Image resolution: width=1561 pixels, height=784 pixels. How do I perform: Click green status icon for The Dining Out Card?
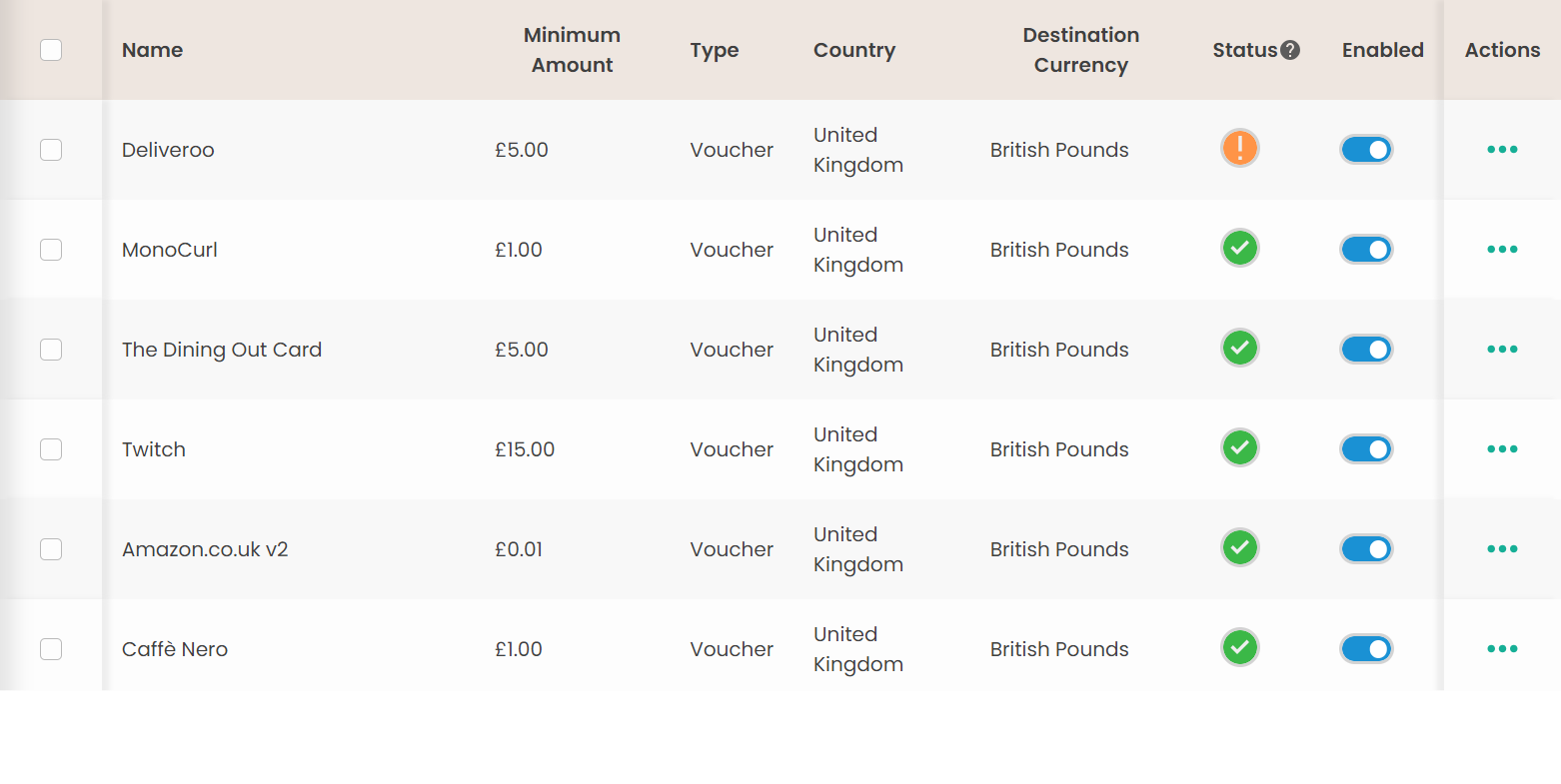click(1239, 348)
